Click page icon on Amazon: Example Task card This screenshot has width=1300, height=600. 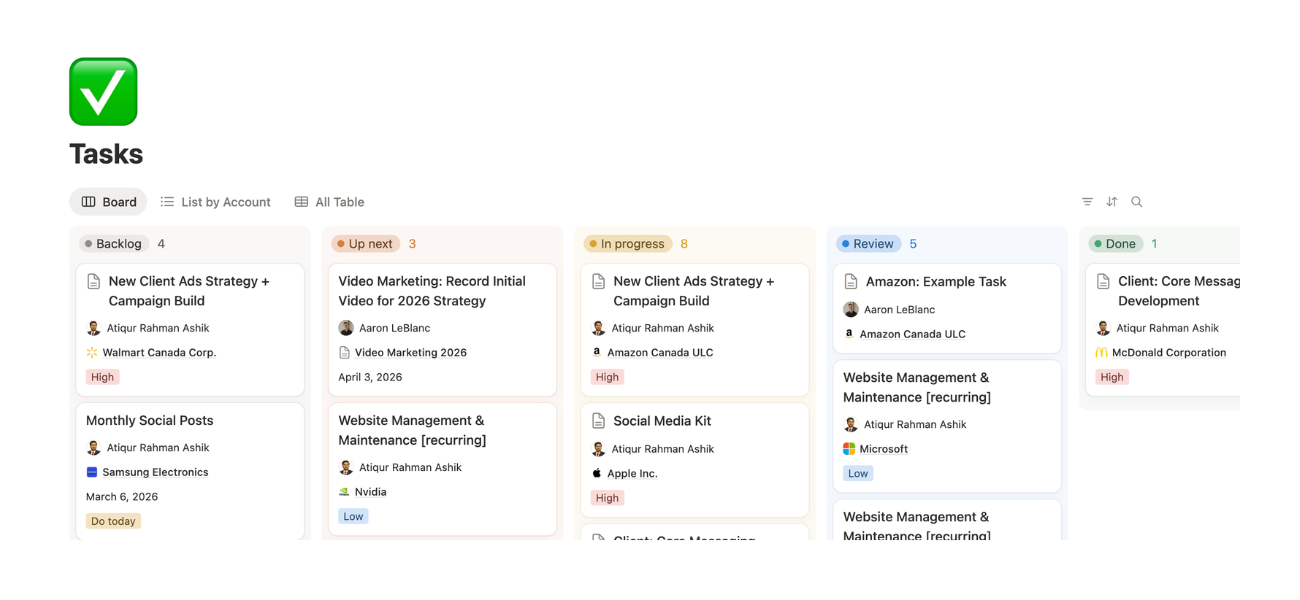tap(851, 282)
